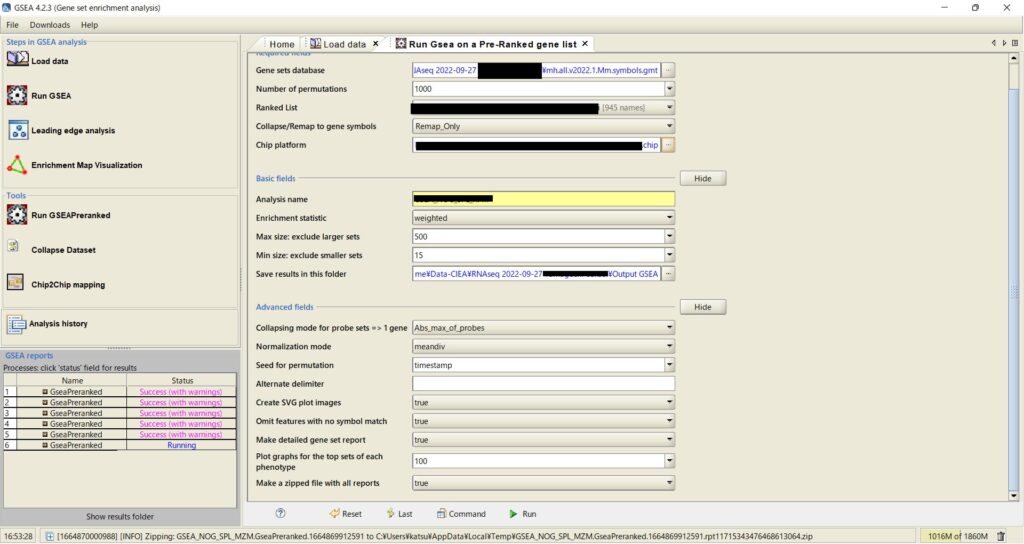Open the Help menu
1024x544 pixels.
pyautogui.click(x=89, y=25)
